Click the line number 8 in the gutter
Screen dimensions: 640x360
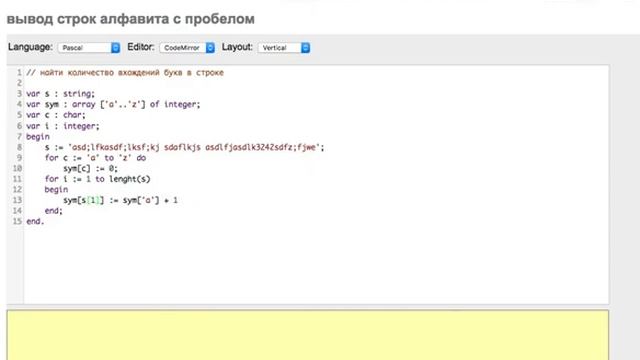pyautogui.click(x=19, y=147)
